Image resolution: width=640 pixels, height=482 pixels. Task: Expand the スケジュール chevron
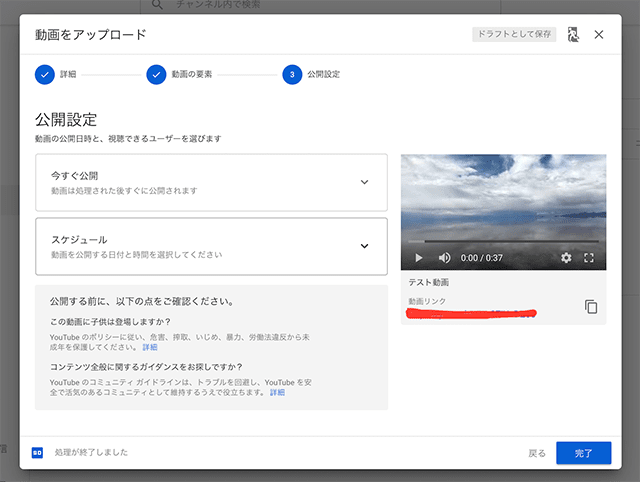click(x=364, y=246)
